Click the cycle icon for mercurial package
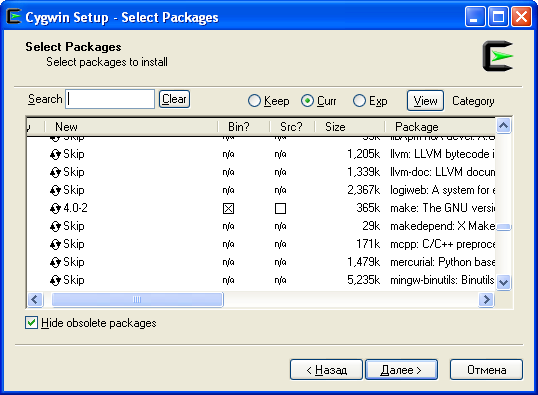 pos(55,263)
